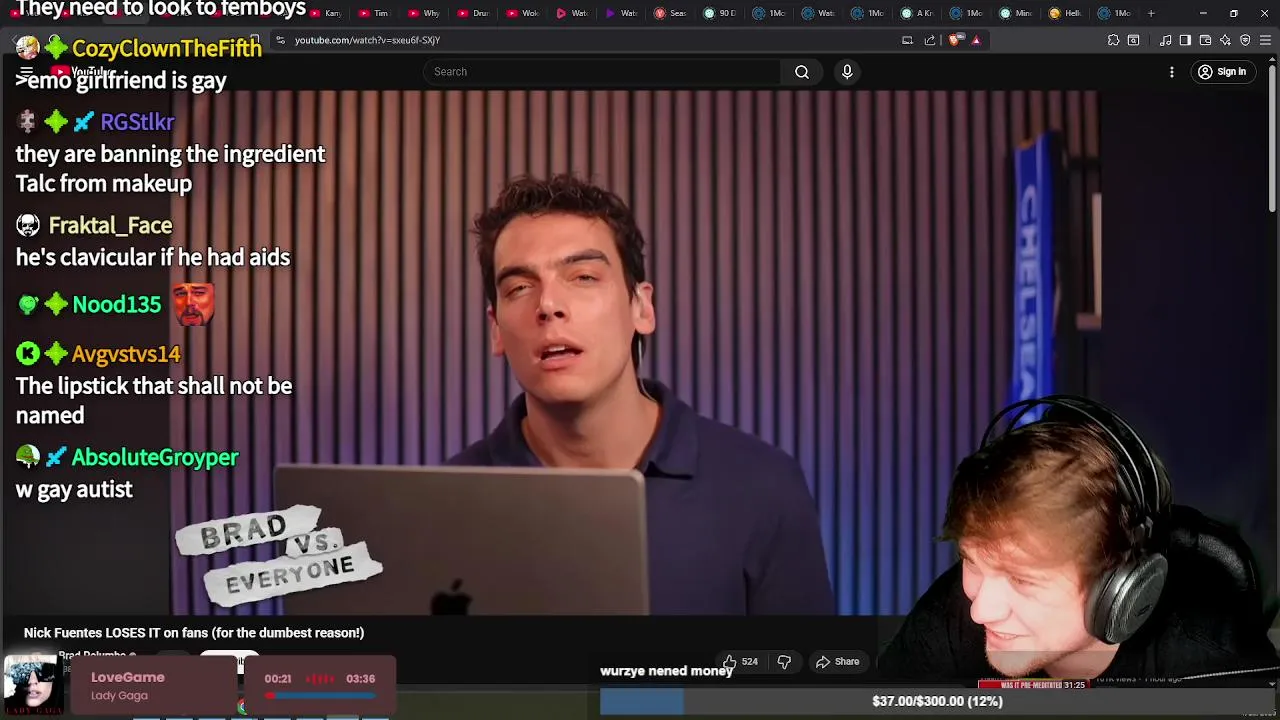This screenshot has width=1280, height=720.
Task: Click the 00:21 elapsed time in music widget
Action: coord(278,678)
